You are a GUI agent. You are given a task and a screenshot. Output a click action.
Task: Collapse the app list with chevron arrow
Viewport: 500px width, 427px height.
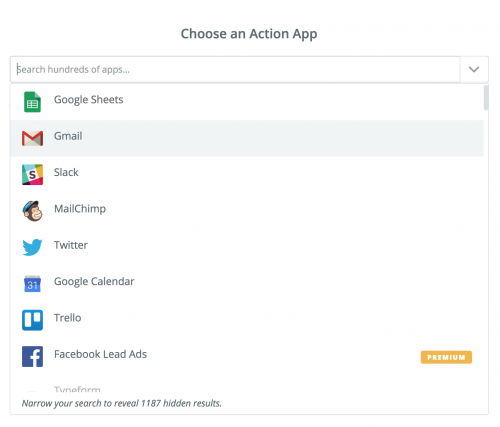[474, 69]
